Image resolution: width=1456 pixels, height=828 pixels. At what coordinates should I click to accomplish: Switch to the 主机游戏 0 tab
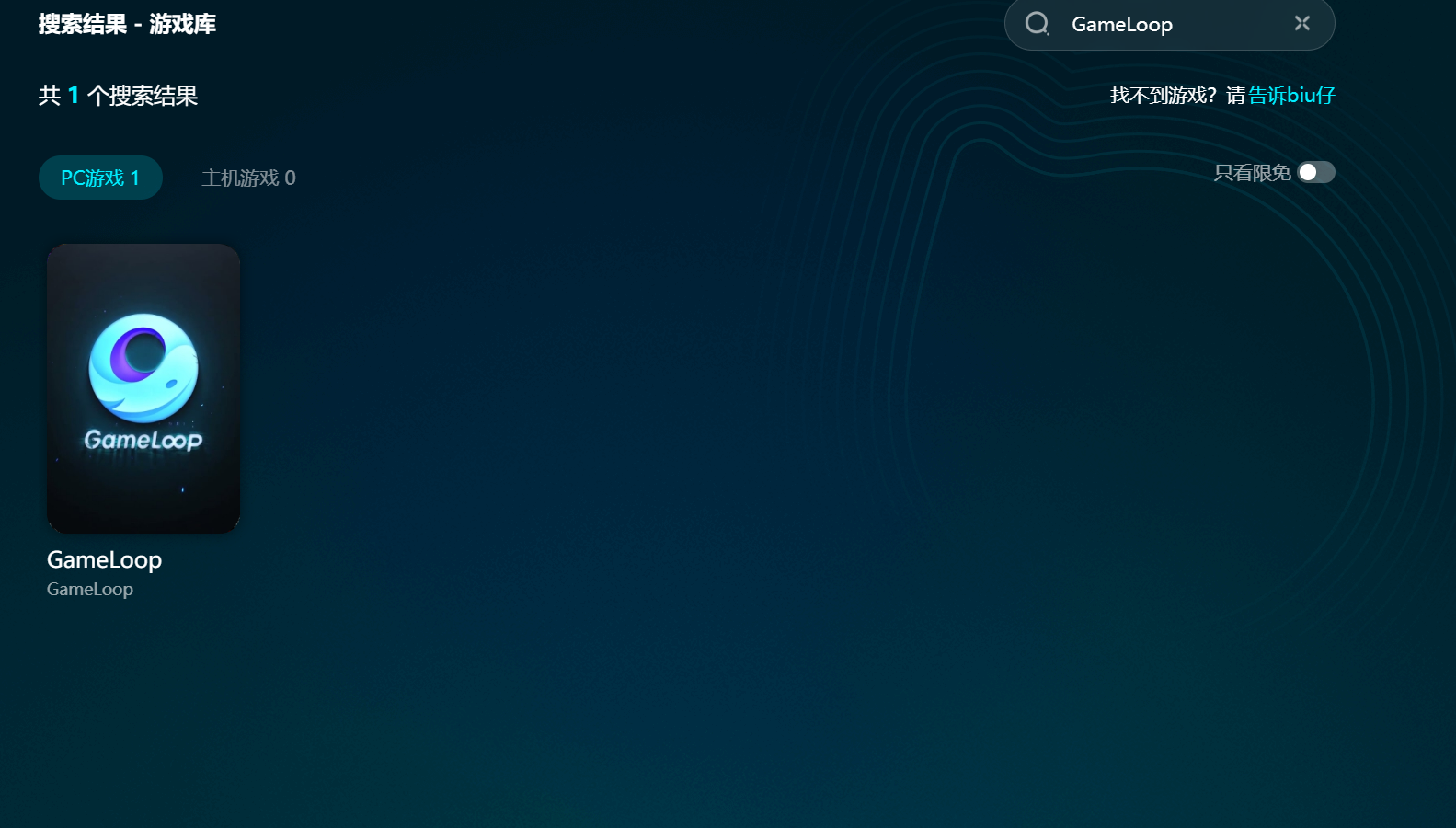coord(248,178)
